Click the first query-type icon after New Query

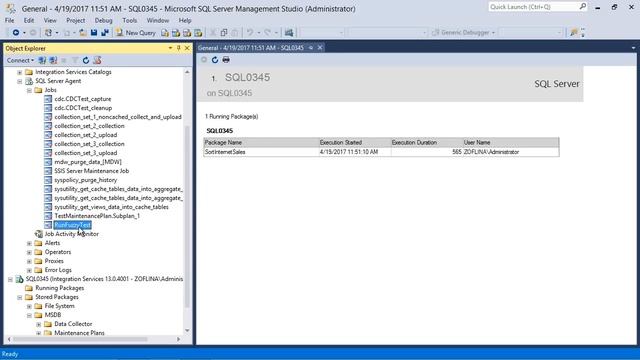[x=165, y=33]
